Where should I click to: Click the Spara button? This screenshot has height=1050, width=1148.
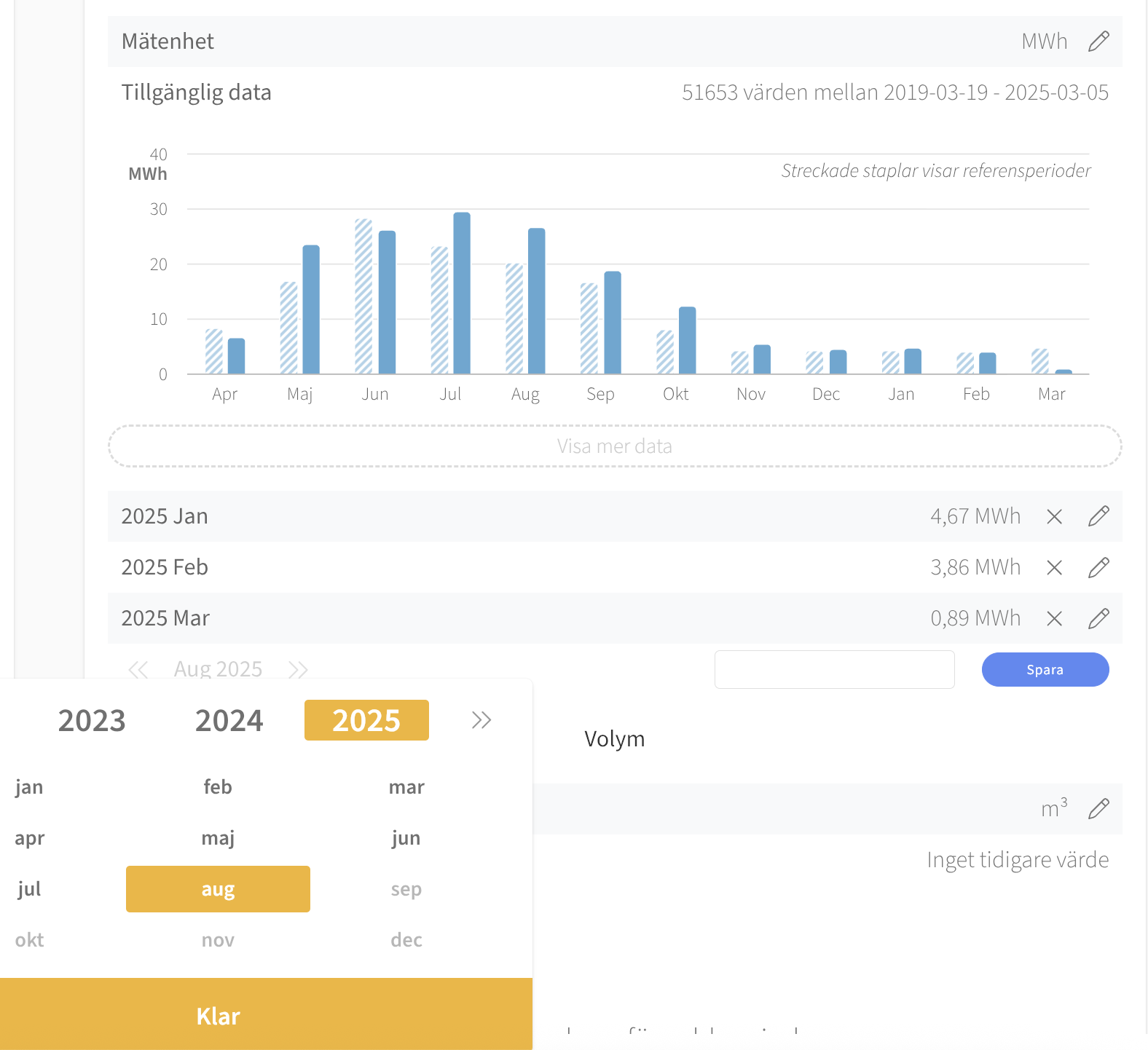click(x=1045, y=669)
